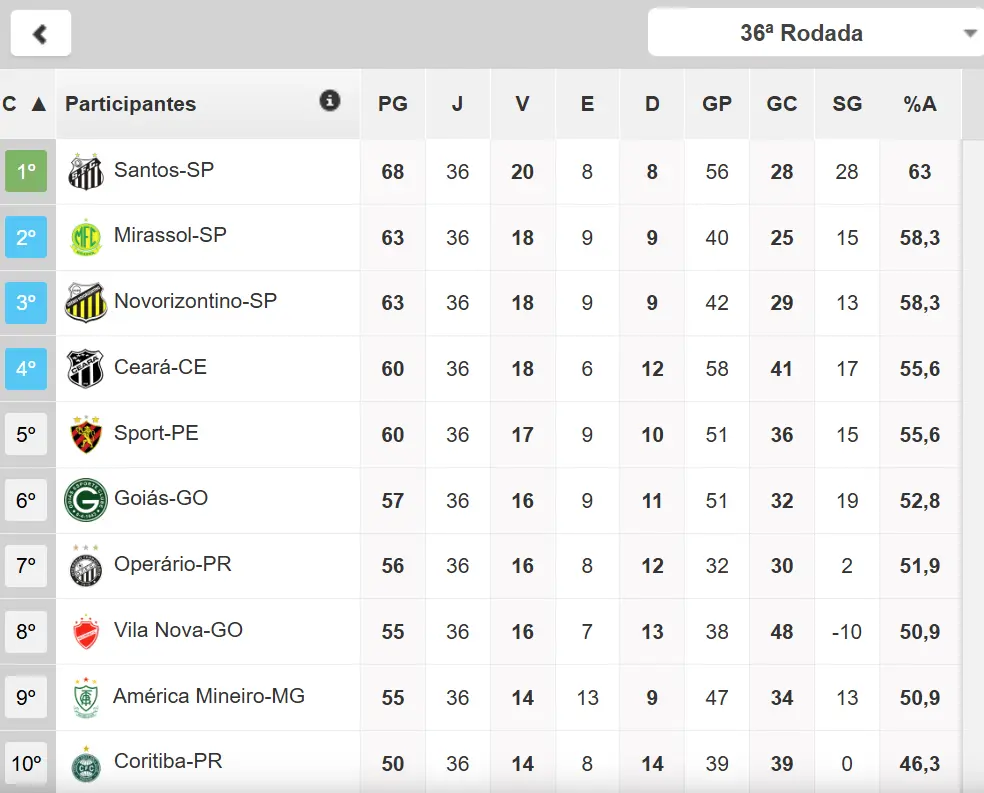Open the 36ª Rodada round dropdown
The height and width of the screenshot is (793, 984).
tap(800, 33)
